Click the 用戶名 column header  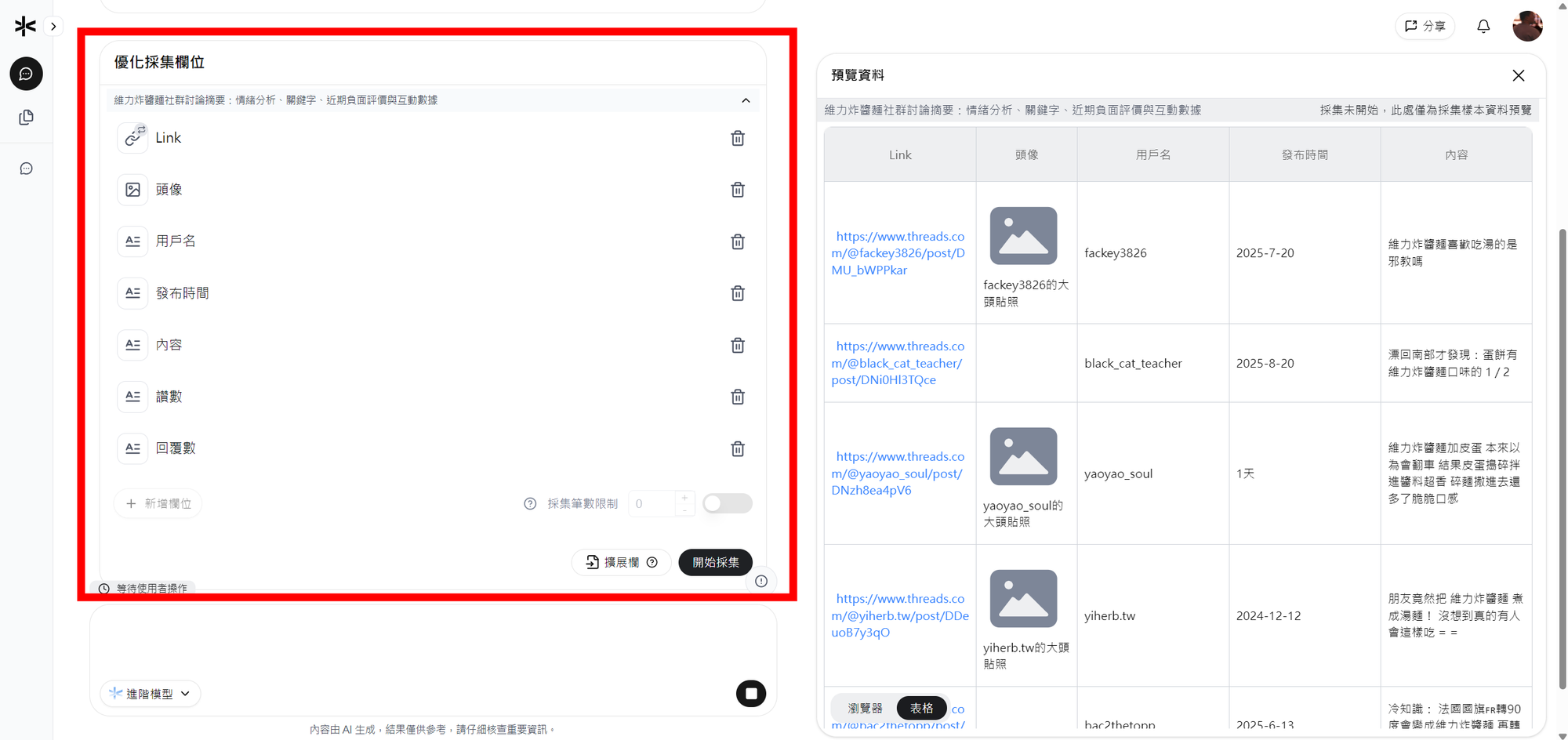pos(1153,155)
